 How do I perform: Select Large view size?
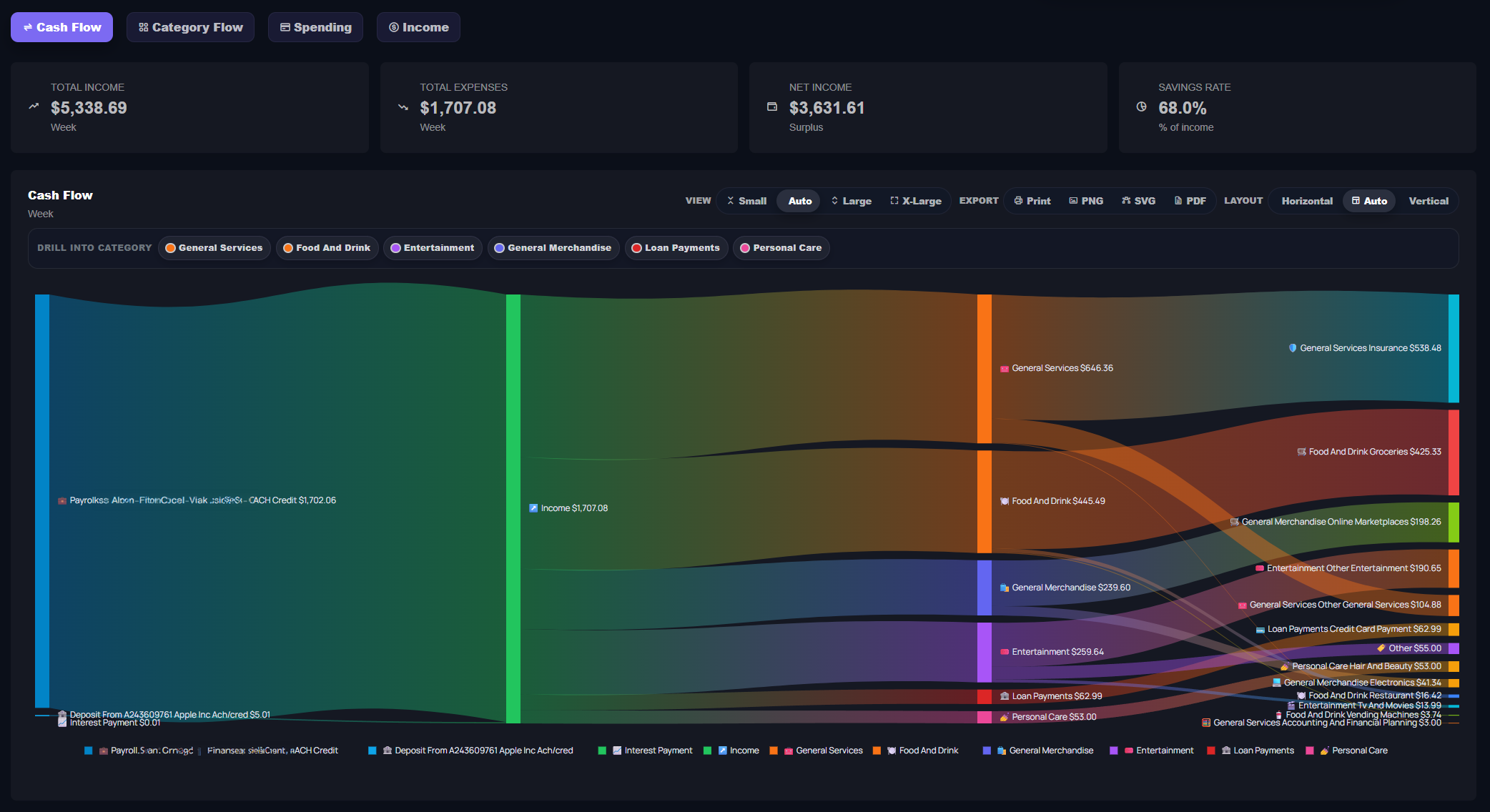click(x=851, y=201)
